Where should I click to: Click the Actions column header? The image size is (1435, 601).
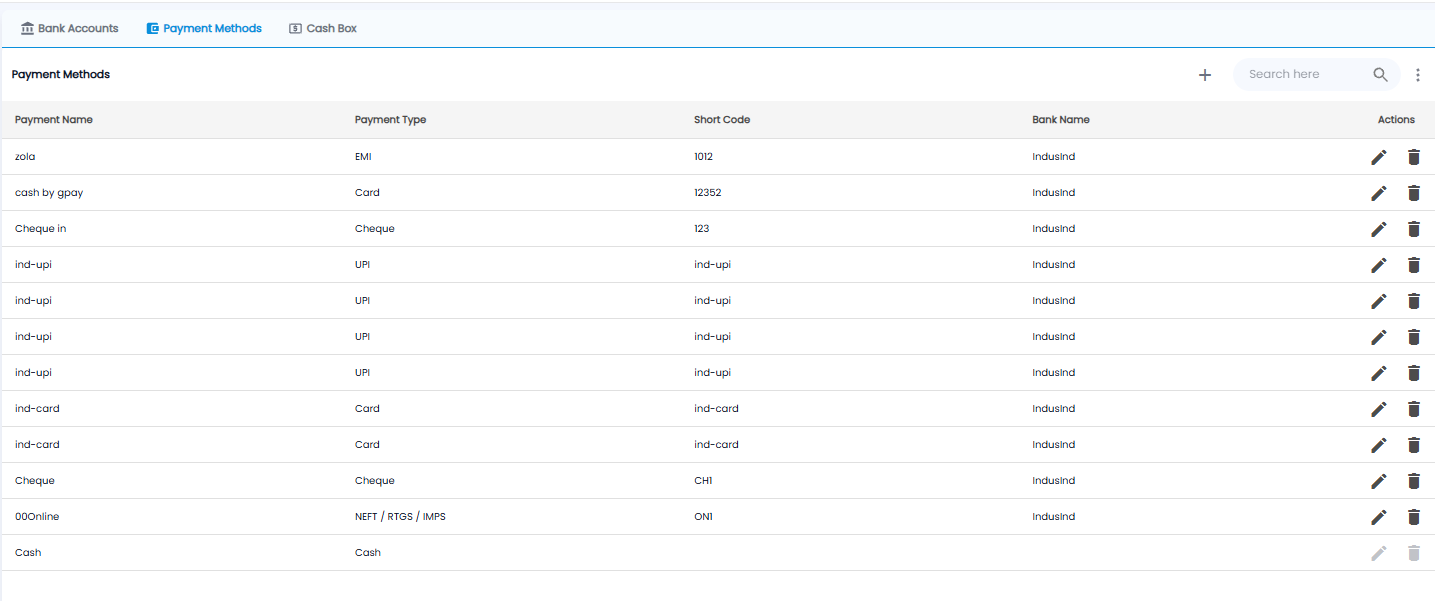pos(1396,120)
